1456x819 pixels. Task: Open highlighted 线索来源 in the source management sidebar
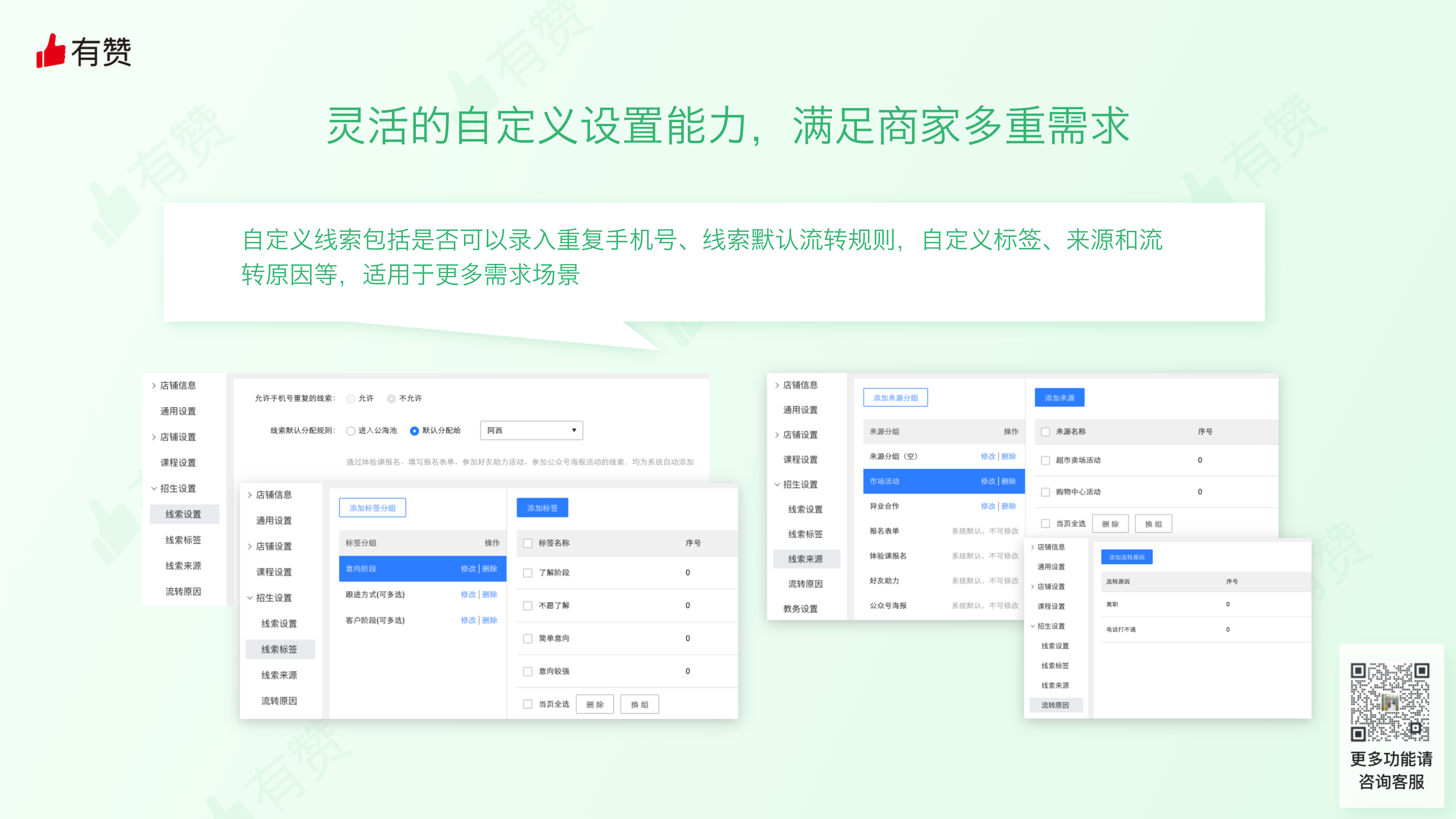pos(806,559)
